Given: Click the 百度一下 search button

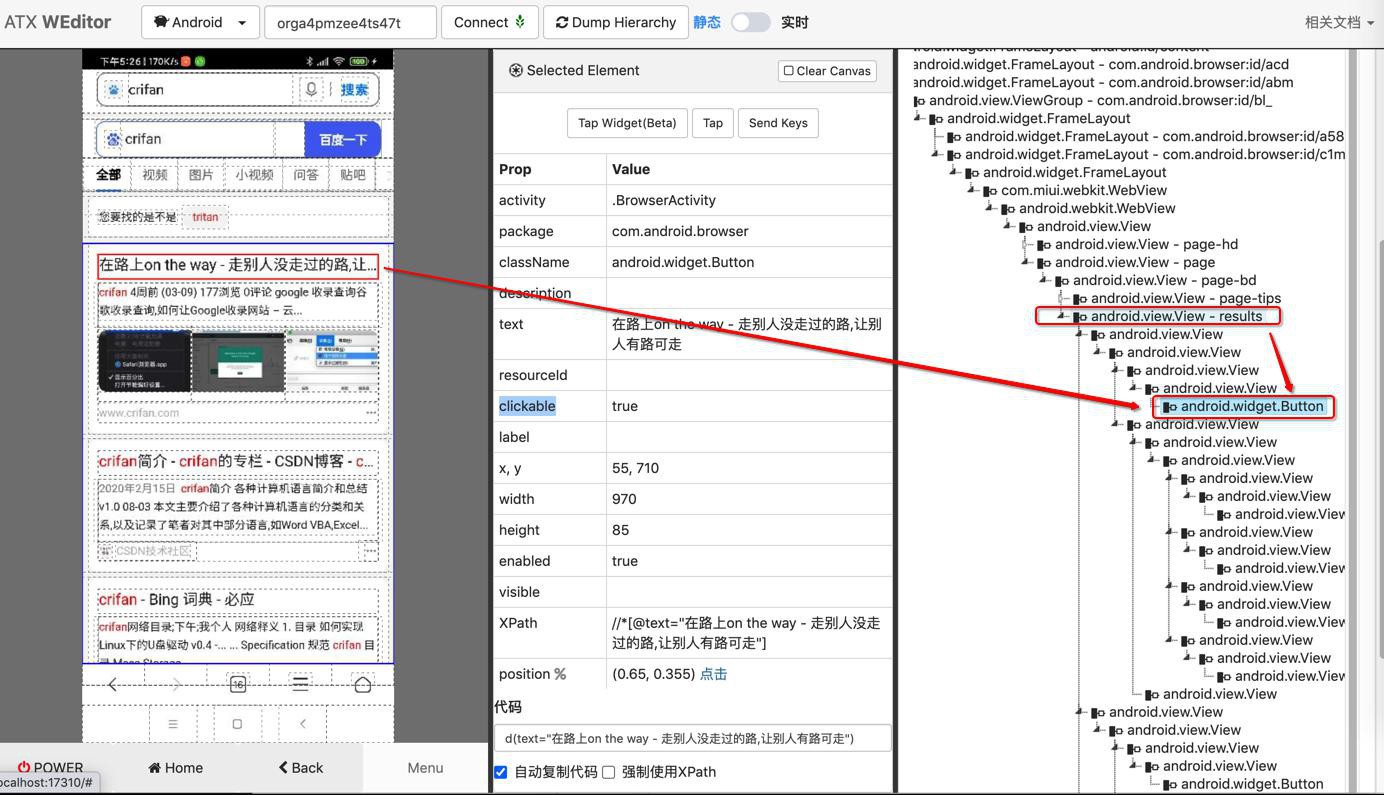Looking at the screenshot, I should (342, 139).
